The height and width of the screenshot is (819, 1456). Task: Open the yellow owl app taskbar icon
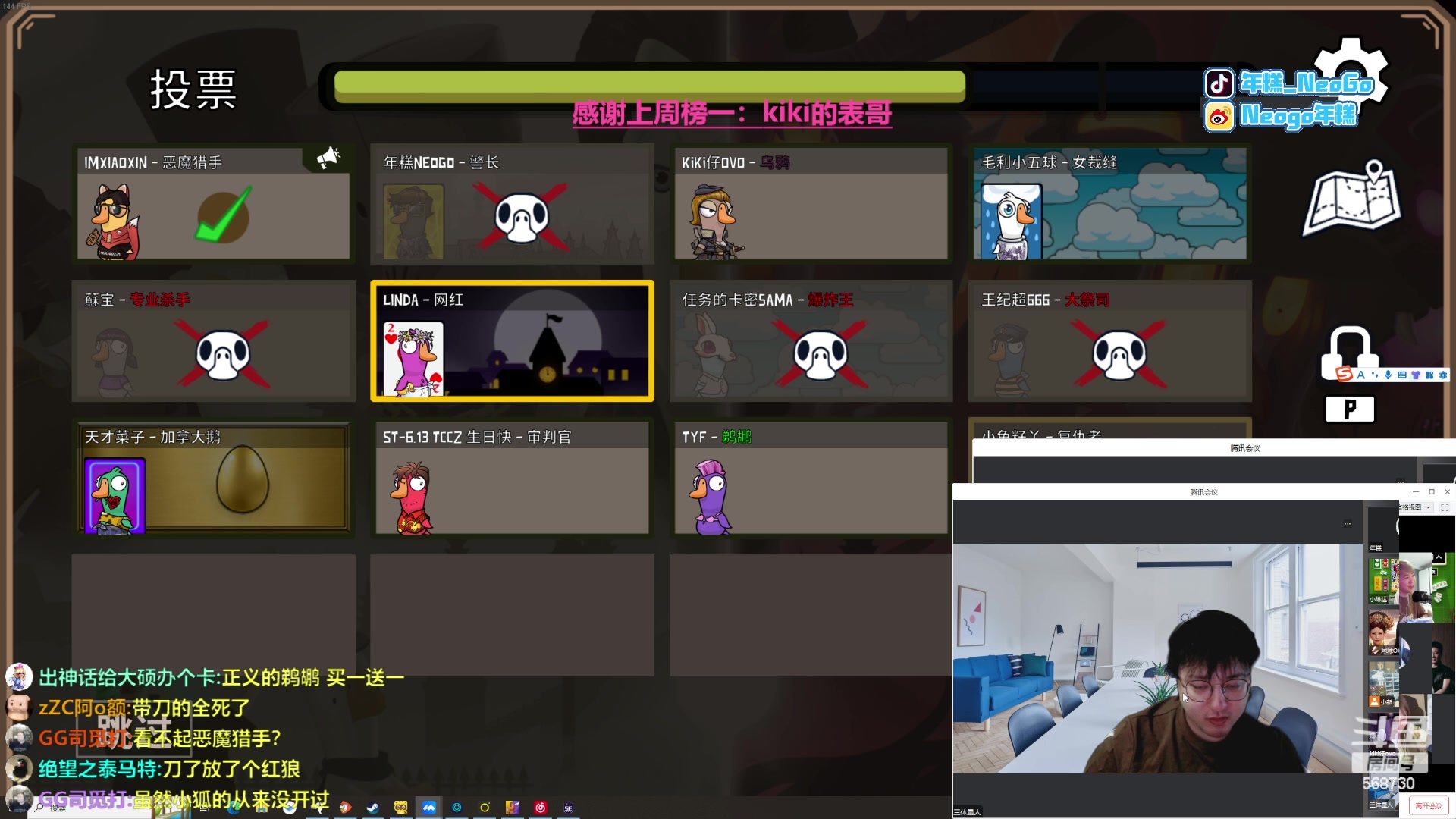(400, 808)
